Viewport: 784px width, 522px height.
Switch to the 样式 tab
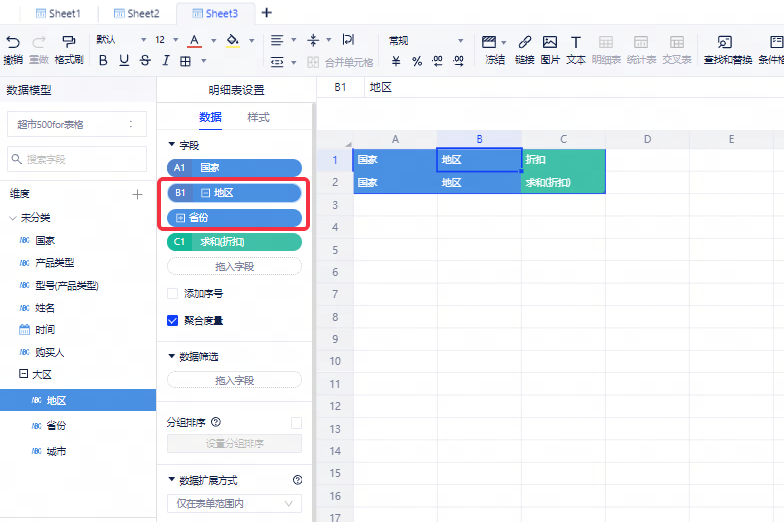[x=258, y=117]
